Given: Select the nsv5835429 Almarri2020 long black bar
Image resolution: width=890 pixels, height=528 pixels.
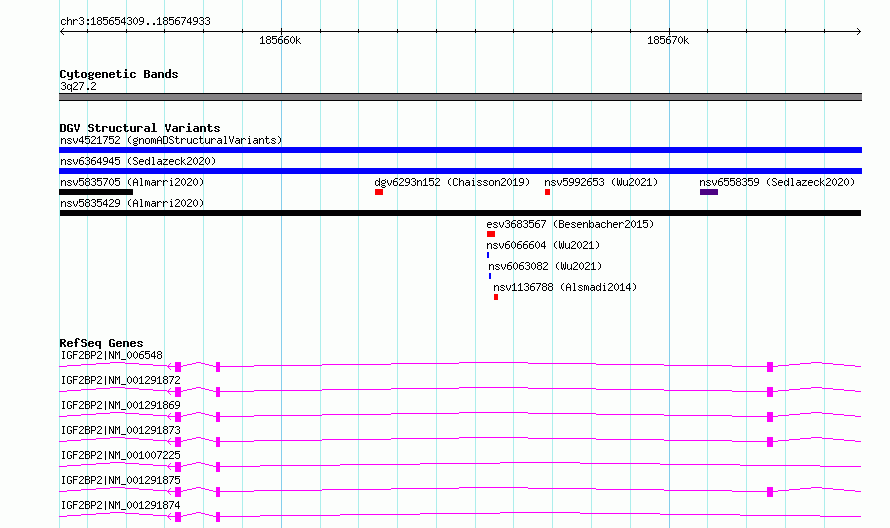Looking at the screenshot, I should click(460, 213).
